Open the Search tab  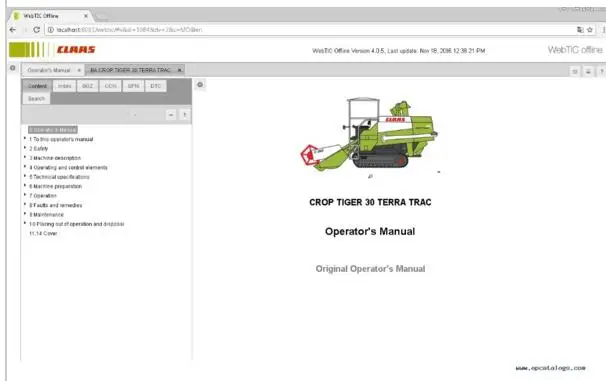[36, 99]
